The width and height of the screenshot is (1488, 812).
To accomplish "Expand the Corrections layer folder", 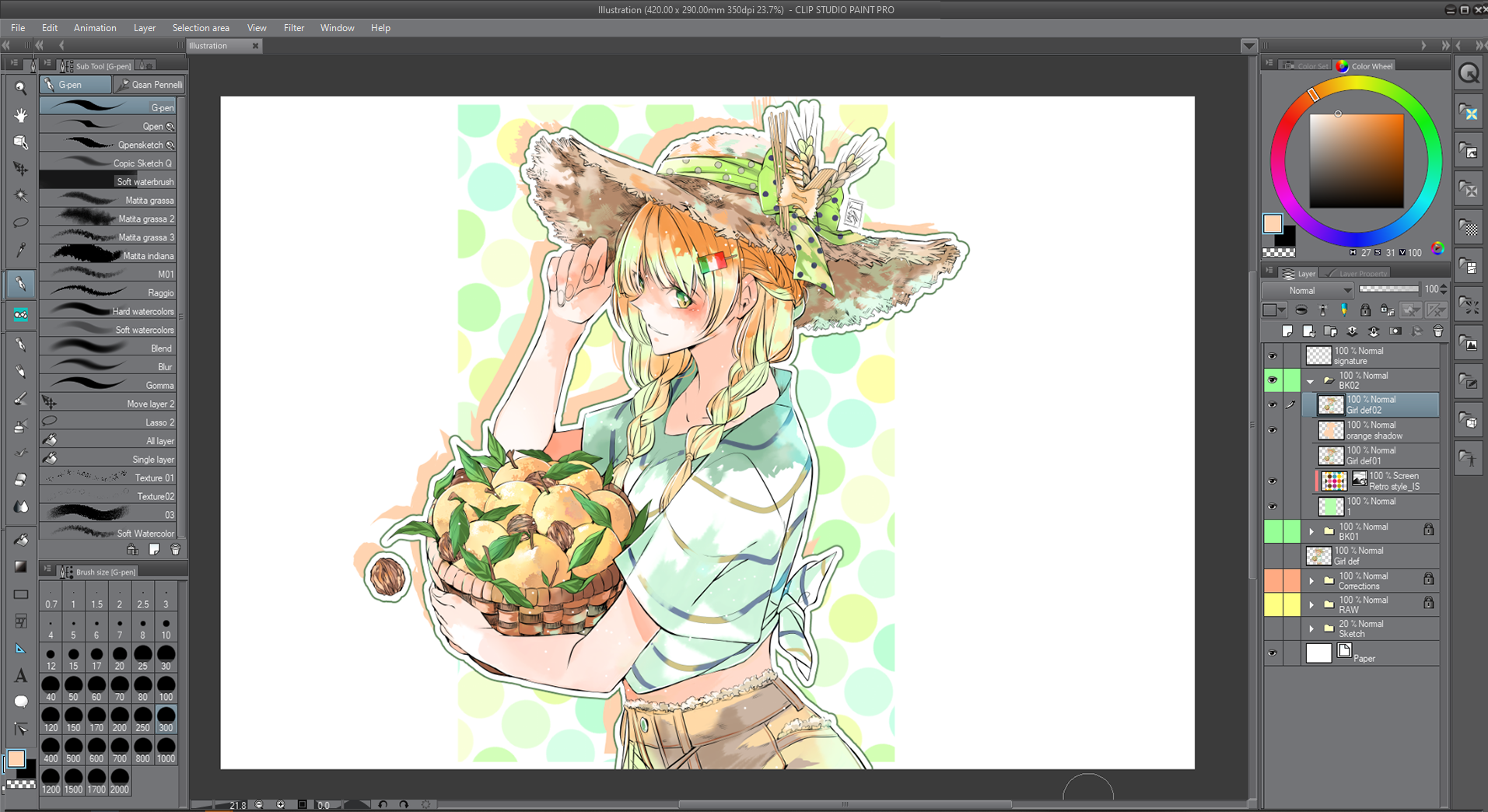I will [x=1311, y=581].
